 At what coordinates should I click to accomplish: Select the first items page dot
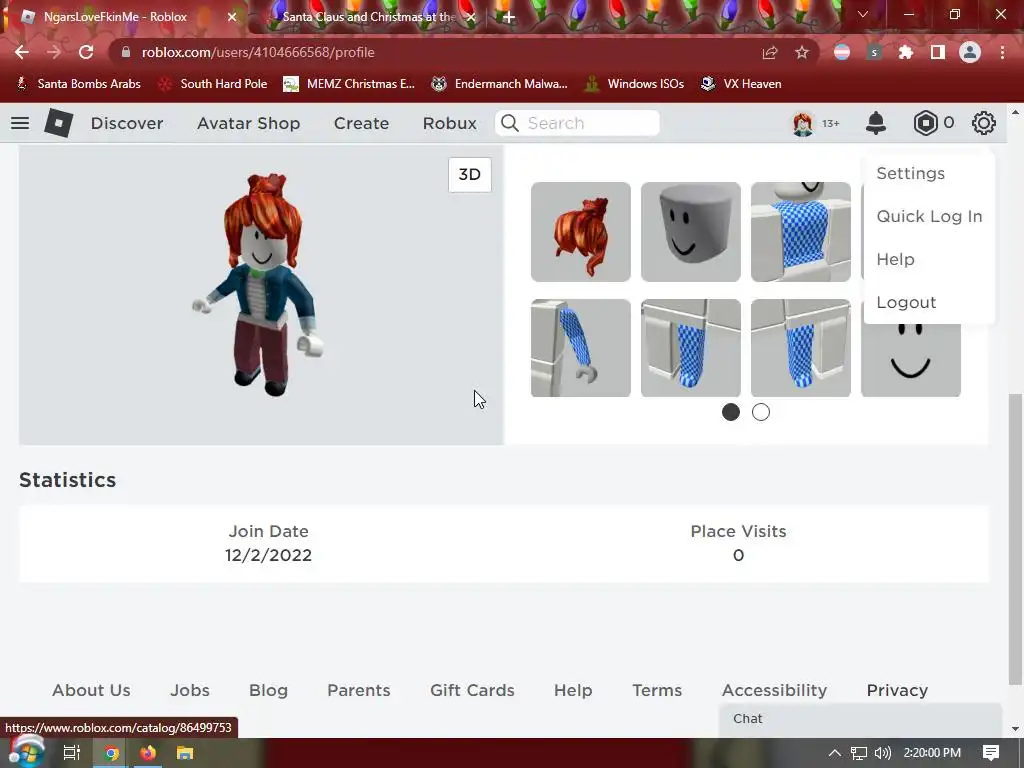click(x=731, y=412)
